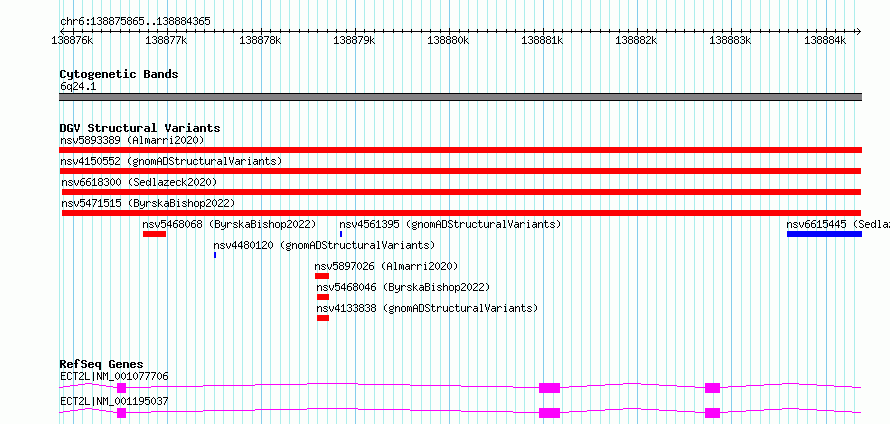This screenshot has width=890, height=424.
Task: Open nsv5897026 (Almarri2020) variant label
Action: (x=386, y=266)
